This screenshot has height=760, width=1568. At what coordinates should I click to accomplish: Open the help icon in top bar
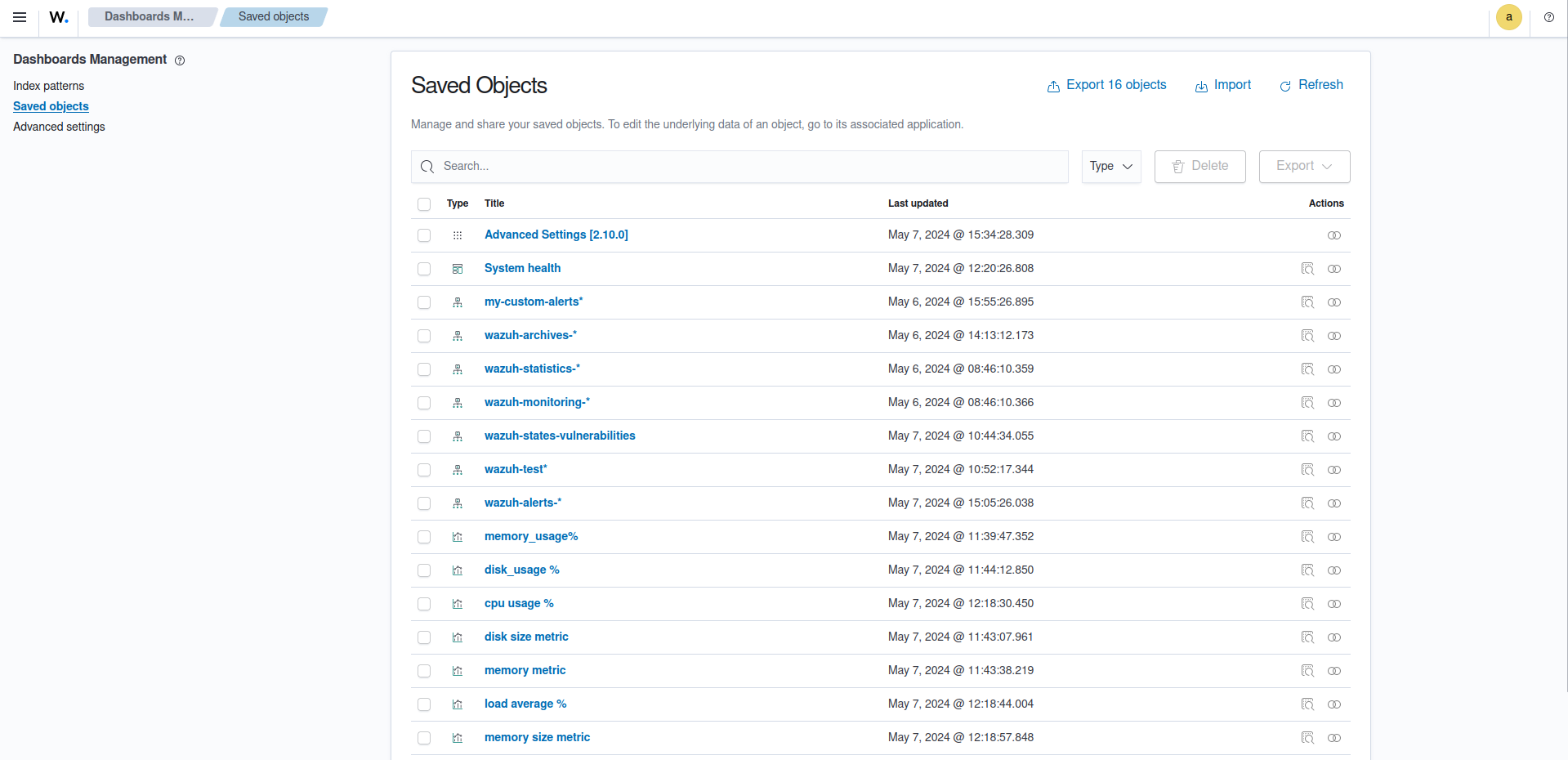pos(1548,17)
